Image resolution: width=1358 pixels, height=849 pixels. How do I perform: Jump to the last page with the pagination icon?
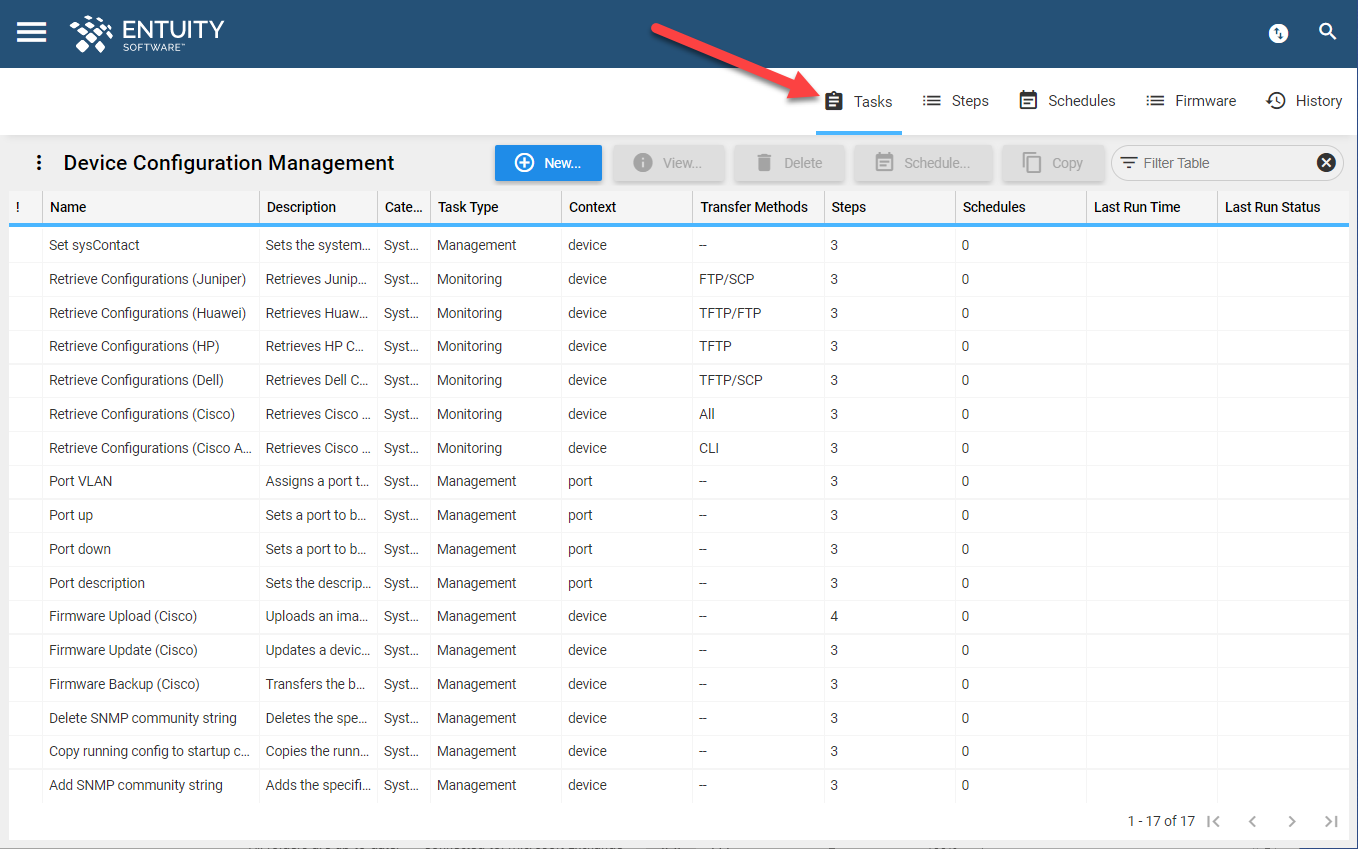(1331, 821)
